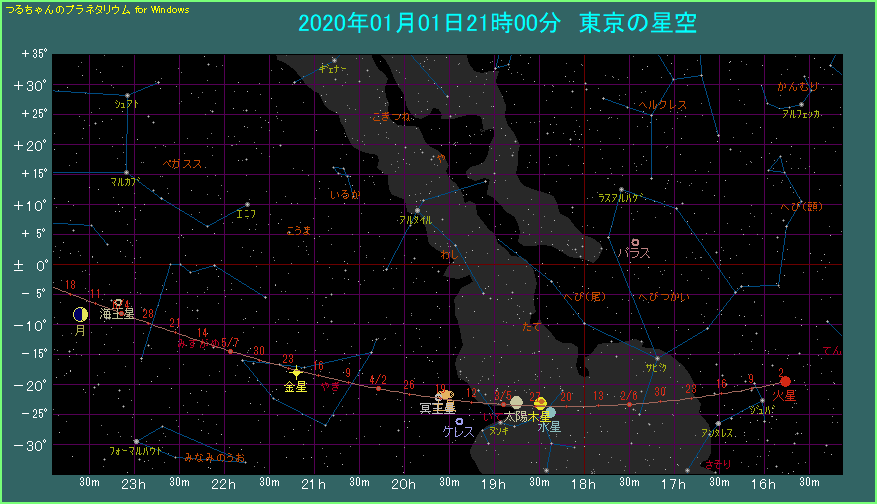Viewport: 877px width, 504px height.
Task: Click the アルタイル (Altair) star label
Action: point(415,219)
